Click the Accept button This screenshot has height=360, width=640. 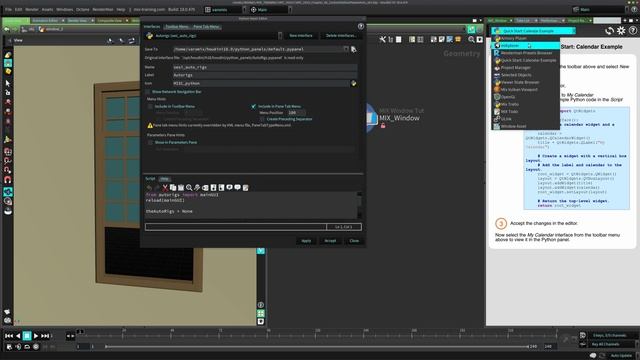pos(330,241)
